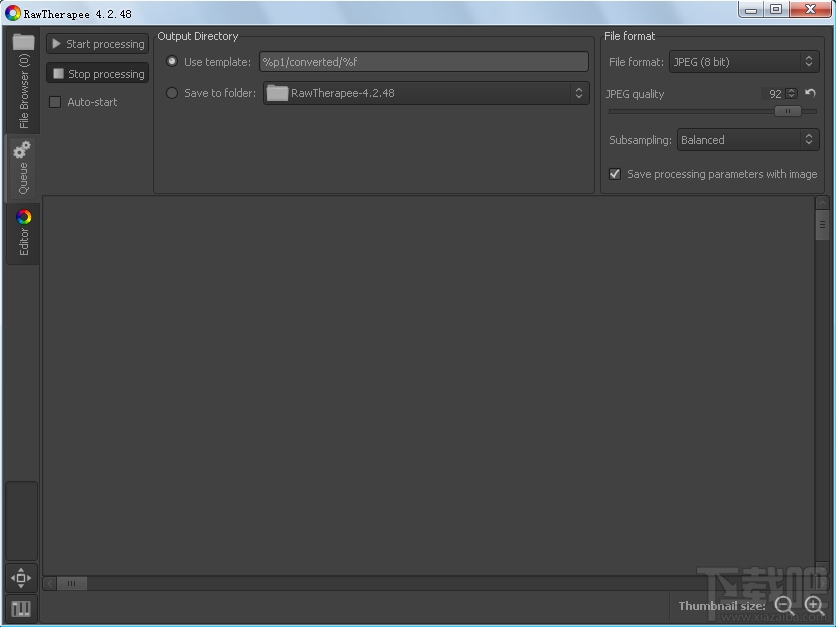Reset JPEG quality to default
This screenshot has height=627, width=836.
coord(810,93)
